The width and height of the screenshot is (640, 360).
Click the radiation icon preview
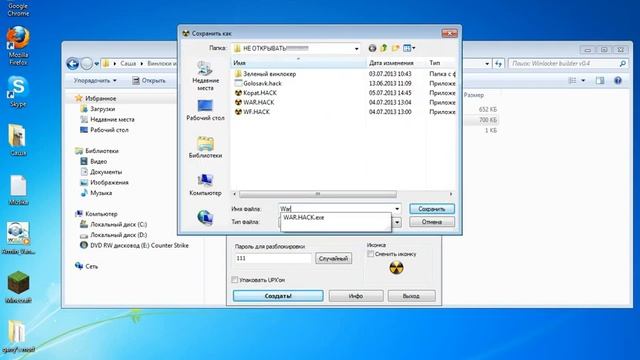point(396,268)
